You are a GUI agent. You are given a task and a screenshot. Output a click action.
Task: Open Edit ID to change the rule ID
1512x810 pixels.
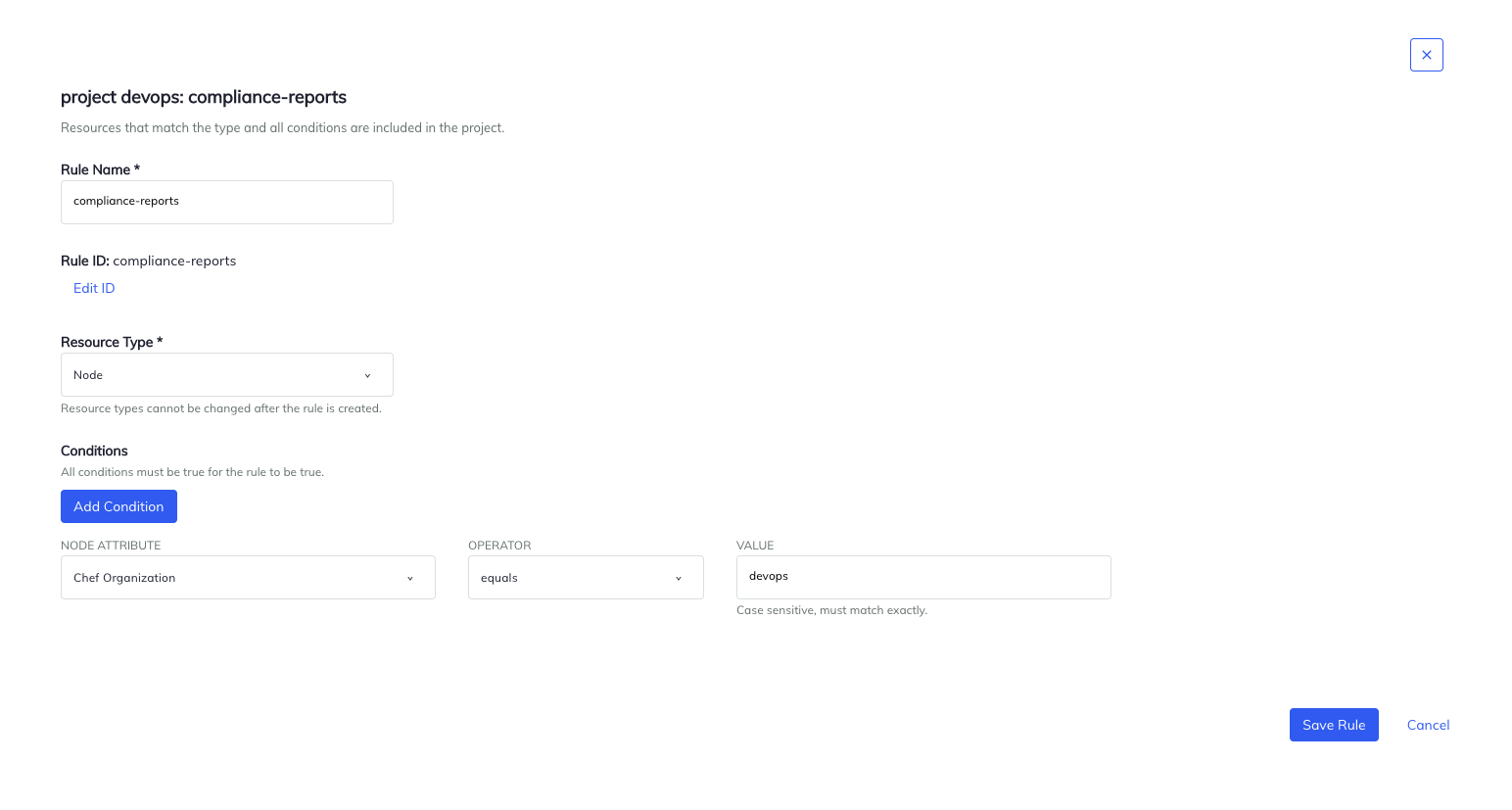coord(93,288)
